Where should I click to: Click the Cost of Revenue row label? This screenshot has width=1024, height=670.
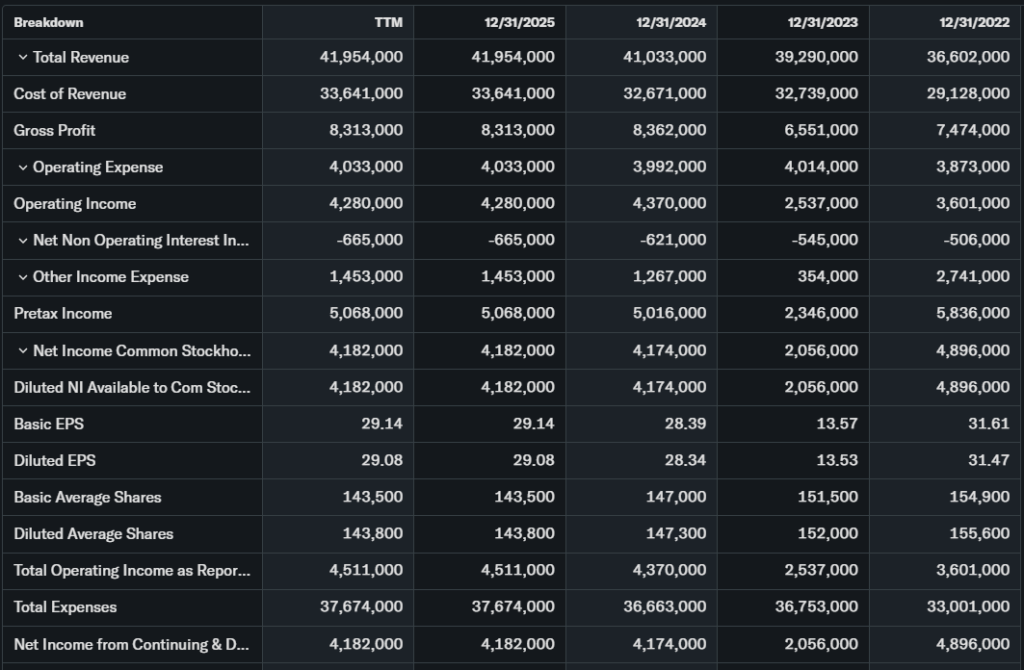70,94
